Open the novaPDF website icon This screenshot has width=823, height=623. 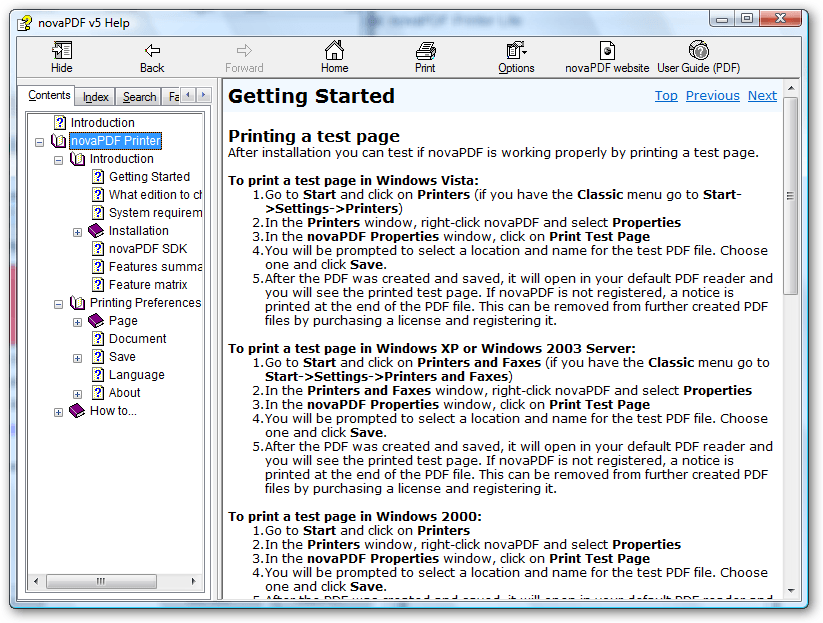[x=607, y=51]
